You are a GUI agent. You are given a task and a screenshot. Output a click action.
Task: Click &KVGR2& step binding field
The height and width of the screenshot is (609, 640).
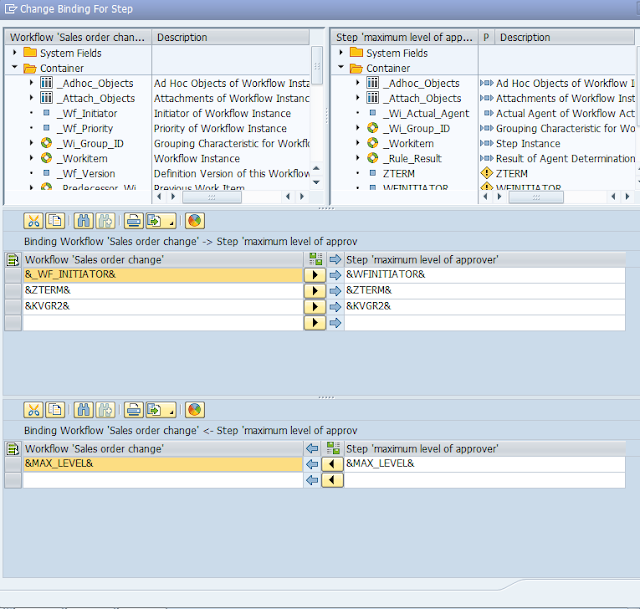pos(485,307)
